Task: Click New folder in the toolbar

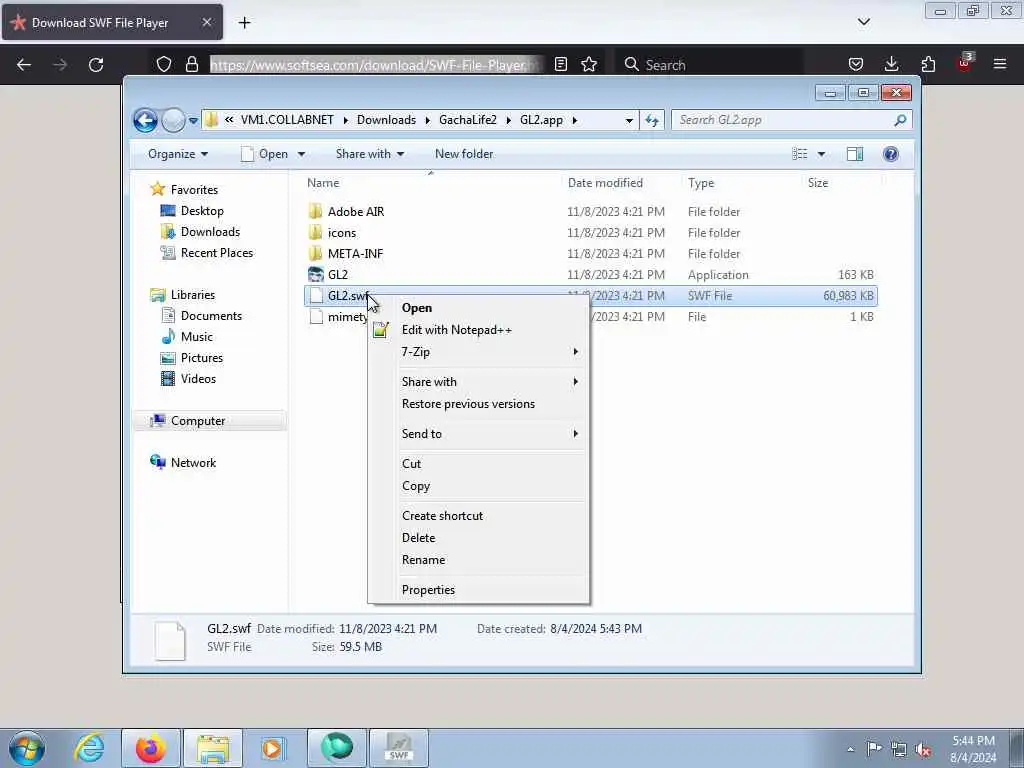Action: (464, 154)
